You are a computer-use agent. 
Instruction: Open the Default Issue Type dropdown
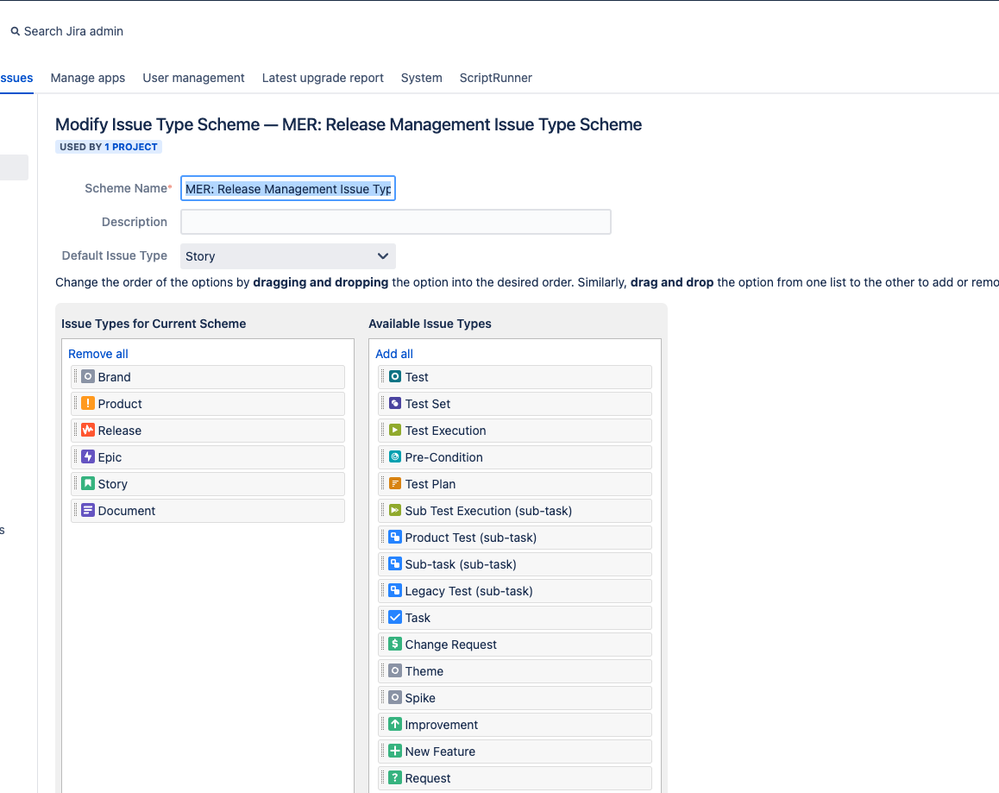tap(288, 256)
